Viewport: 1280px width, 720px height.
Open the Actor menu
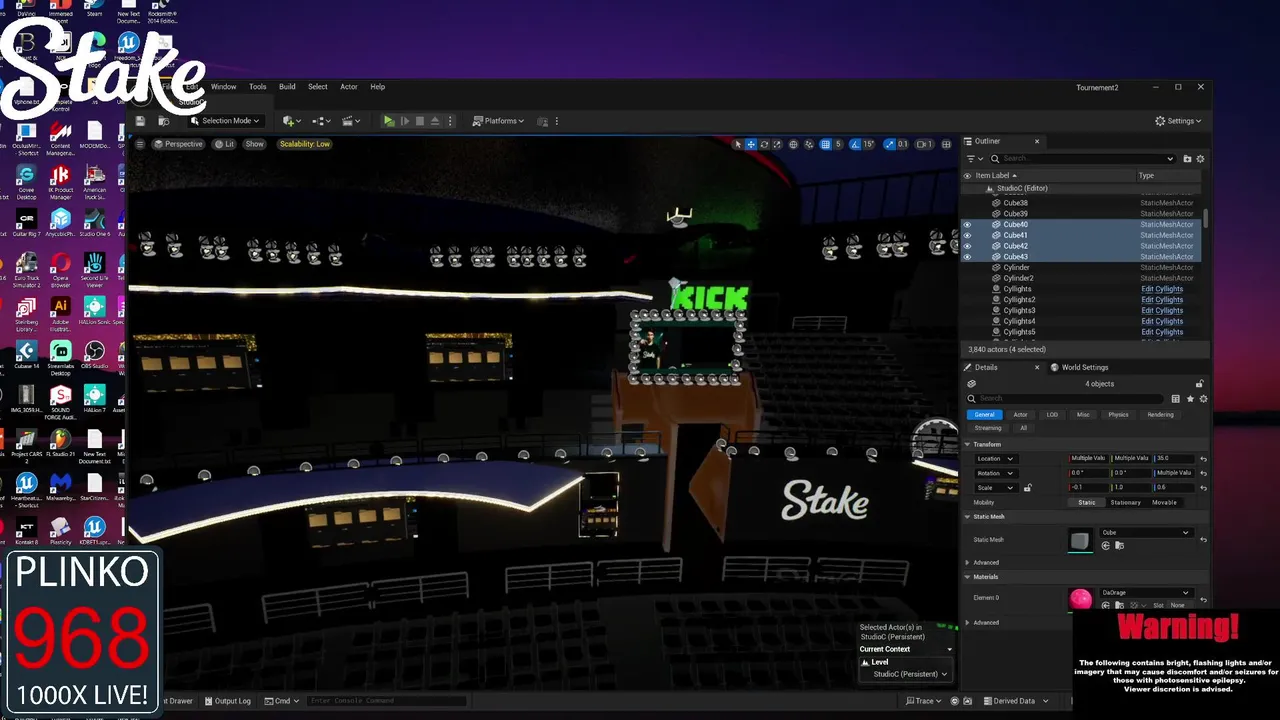pos(349,87)
